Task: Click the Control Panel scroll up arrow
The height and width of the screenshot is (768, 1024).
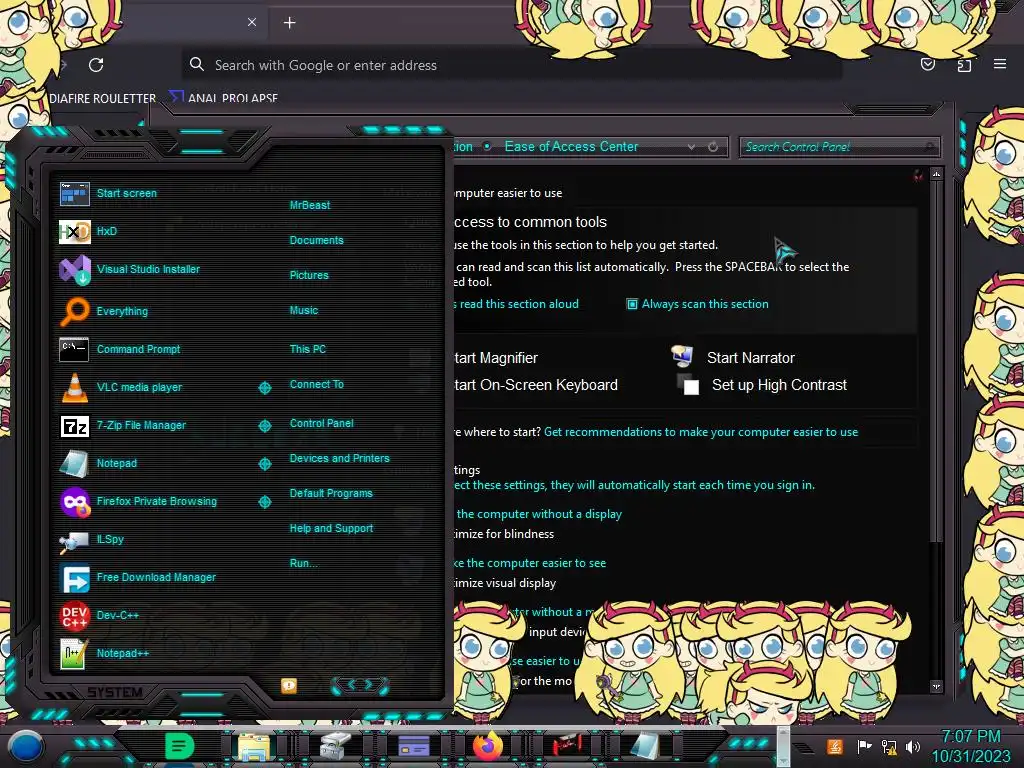Action: click(x=936, y=174)
